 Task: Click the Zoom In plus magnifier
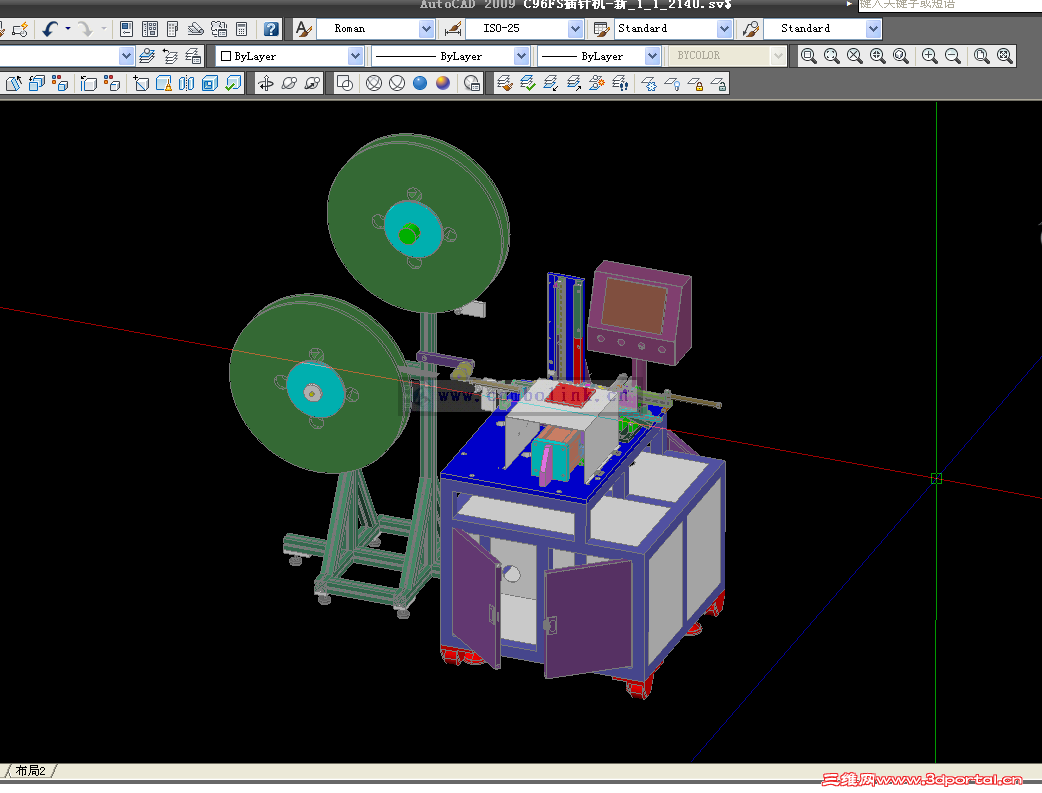930,56
